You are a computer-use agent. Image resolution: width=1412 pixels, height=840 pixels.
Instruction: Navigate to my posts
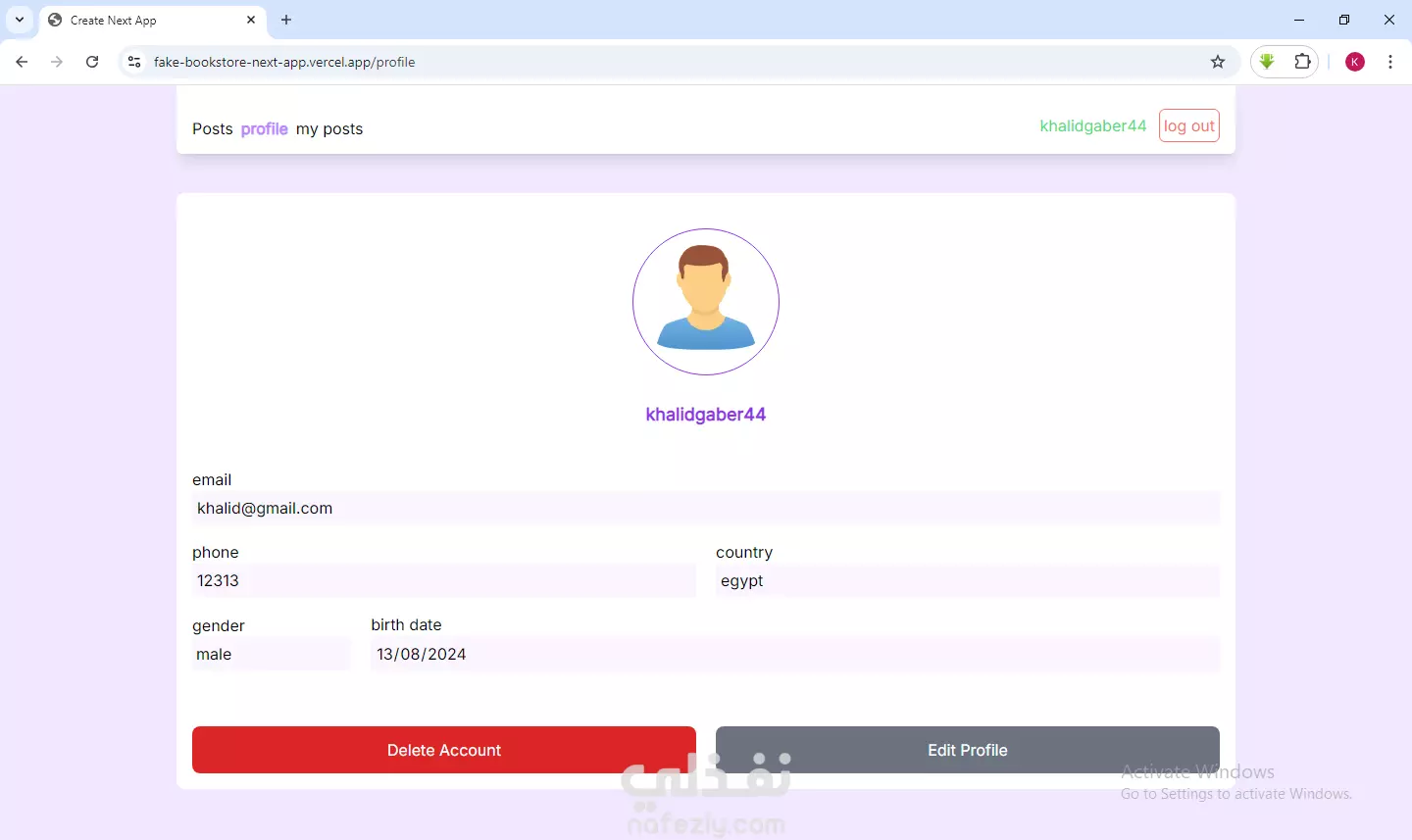(329, 128)
